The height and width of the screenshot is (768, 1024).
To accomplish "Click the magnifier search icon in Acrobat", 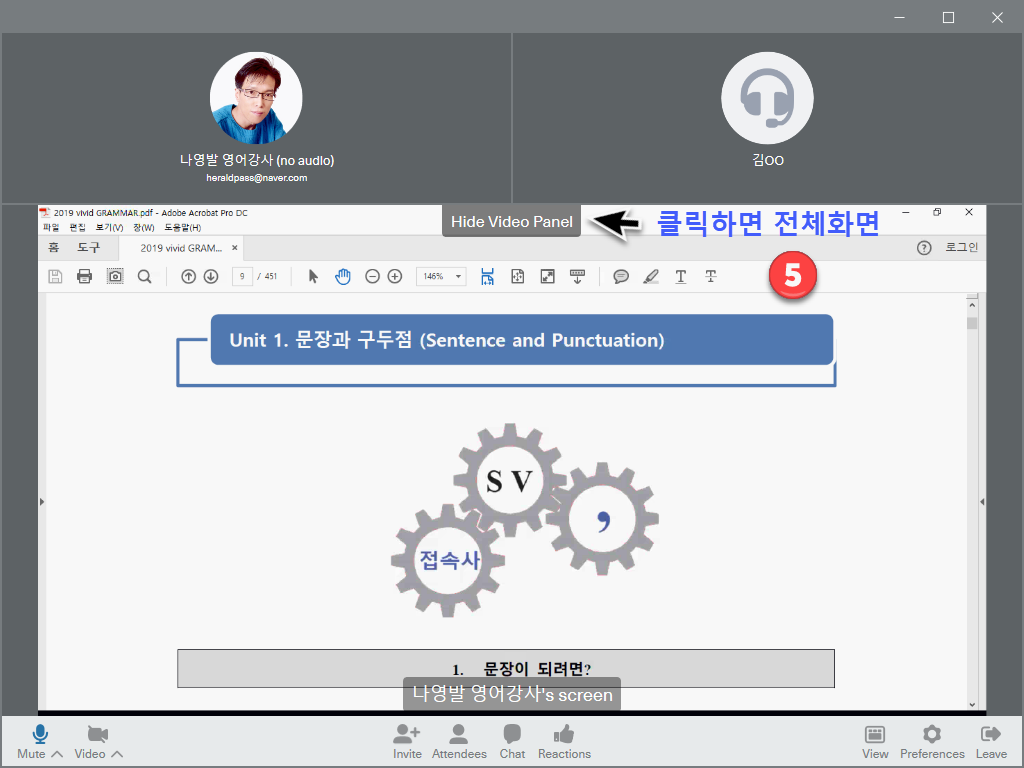I will point(144,277).
